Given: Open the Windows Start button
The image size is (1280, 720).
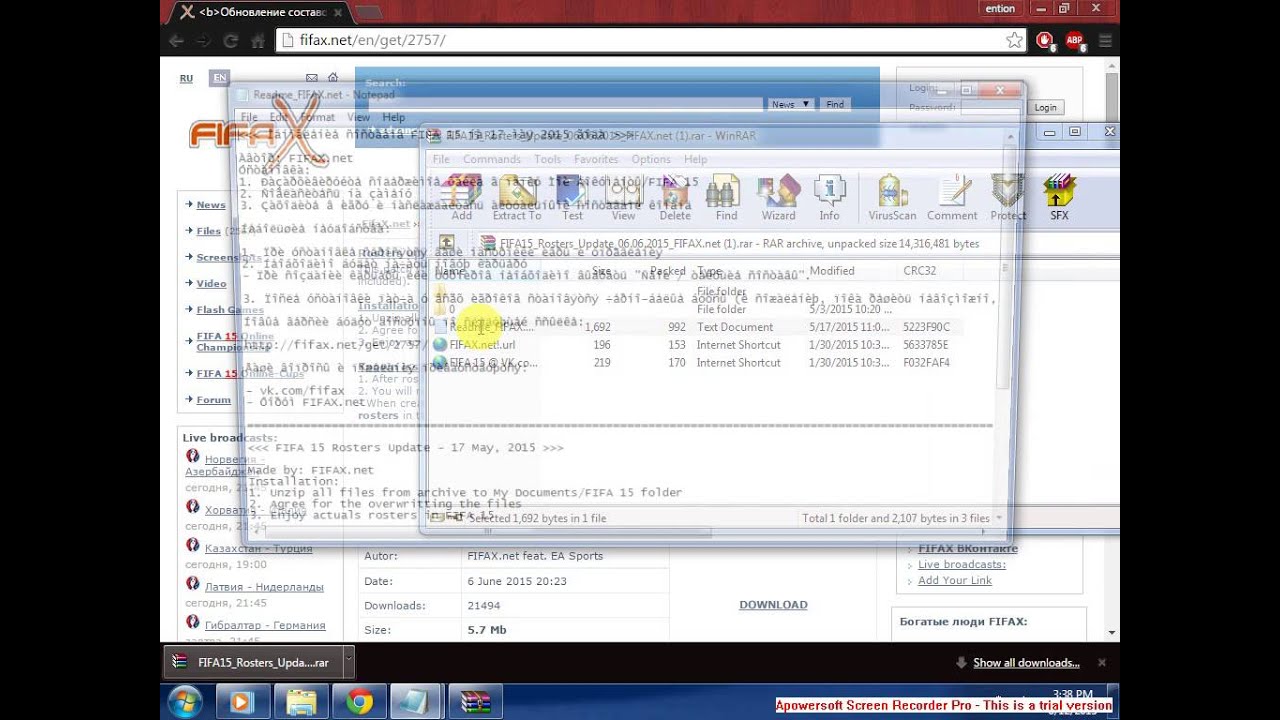Looking at the screenshot, I should coord(187,702).
